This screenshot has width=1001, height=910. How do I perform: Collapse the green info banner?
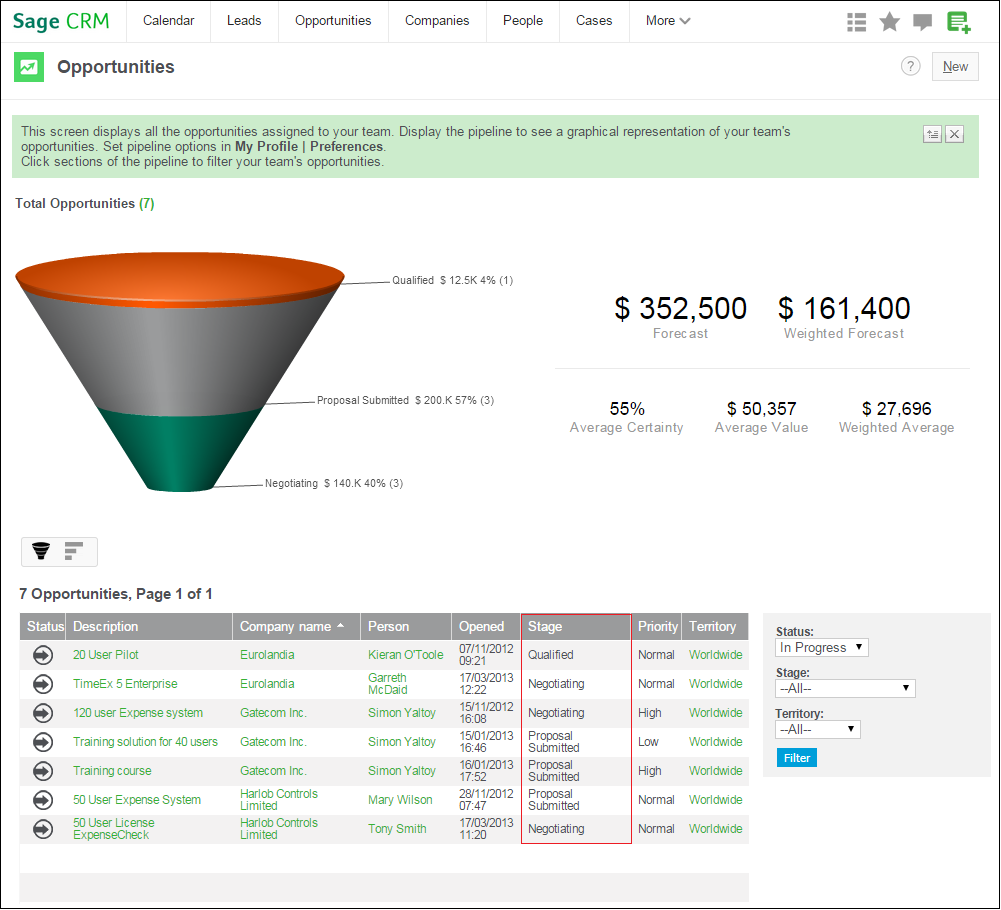click(x=932, y=134)
